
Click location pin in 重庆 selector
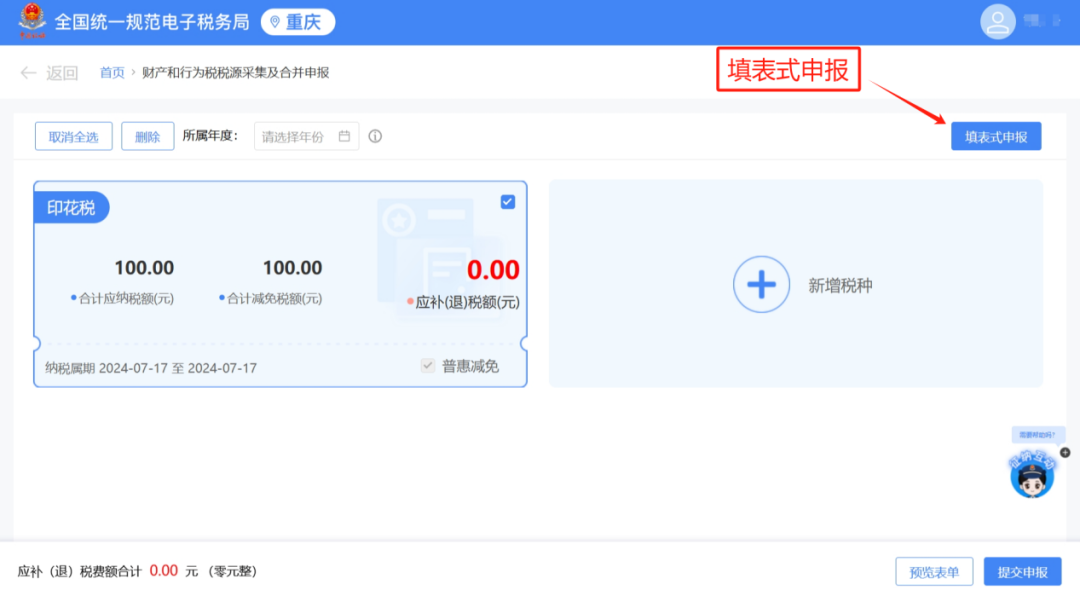click(275, 22)
